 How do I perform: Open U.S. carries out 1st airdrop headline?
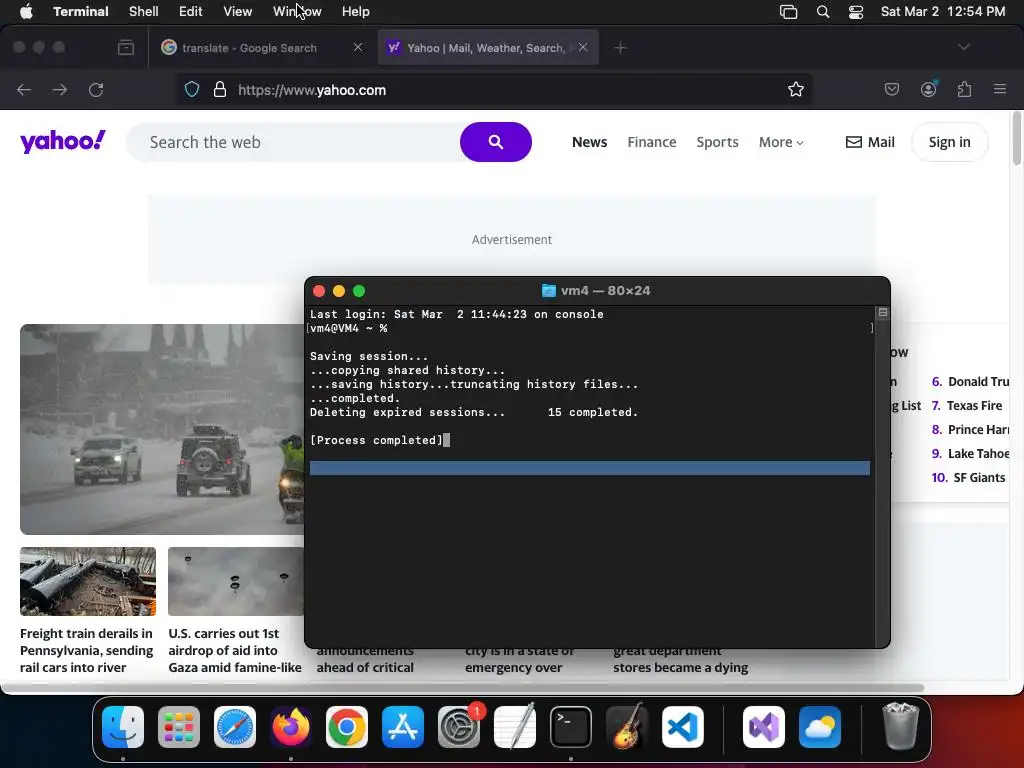point(235,650)
